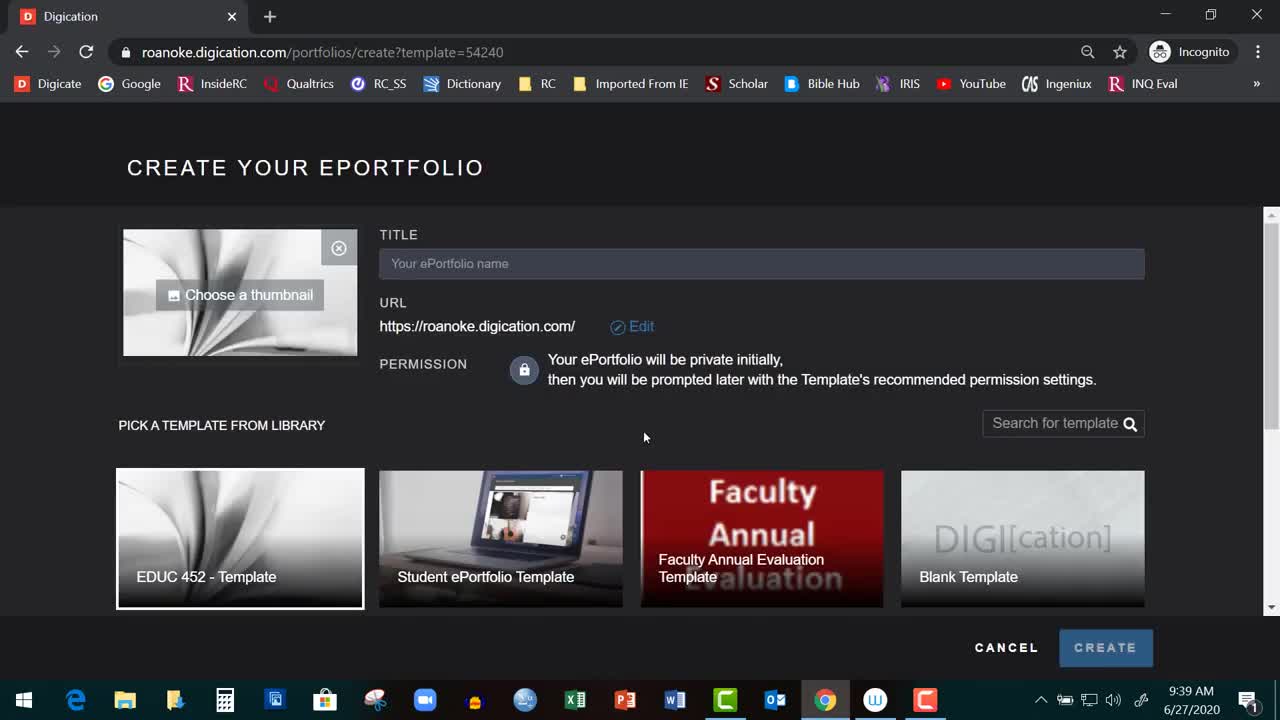Open the notification action center

point(1248,700)
